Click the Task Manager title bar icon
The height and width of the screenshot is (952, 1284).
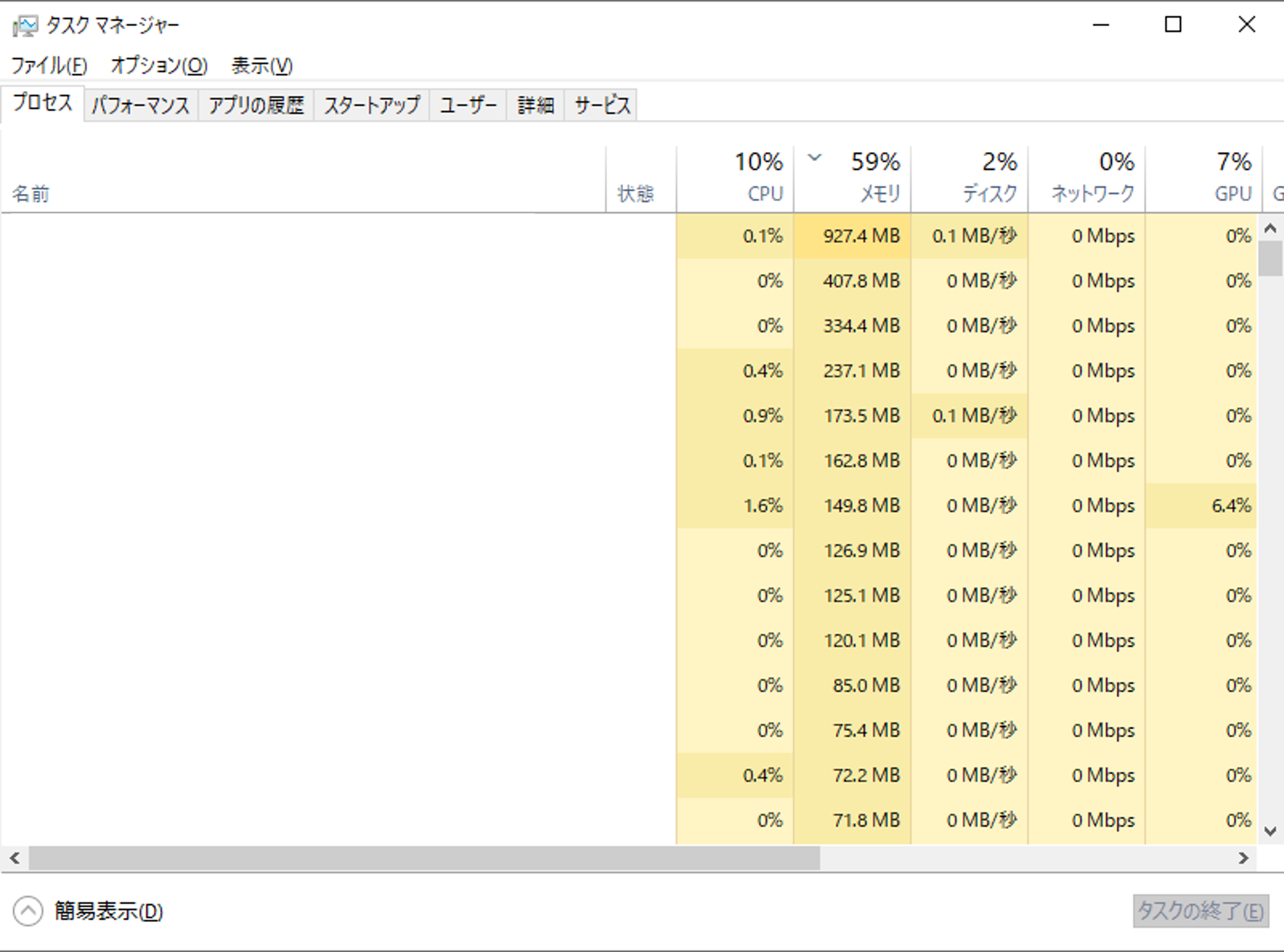click(x=25, y=26)
